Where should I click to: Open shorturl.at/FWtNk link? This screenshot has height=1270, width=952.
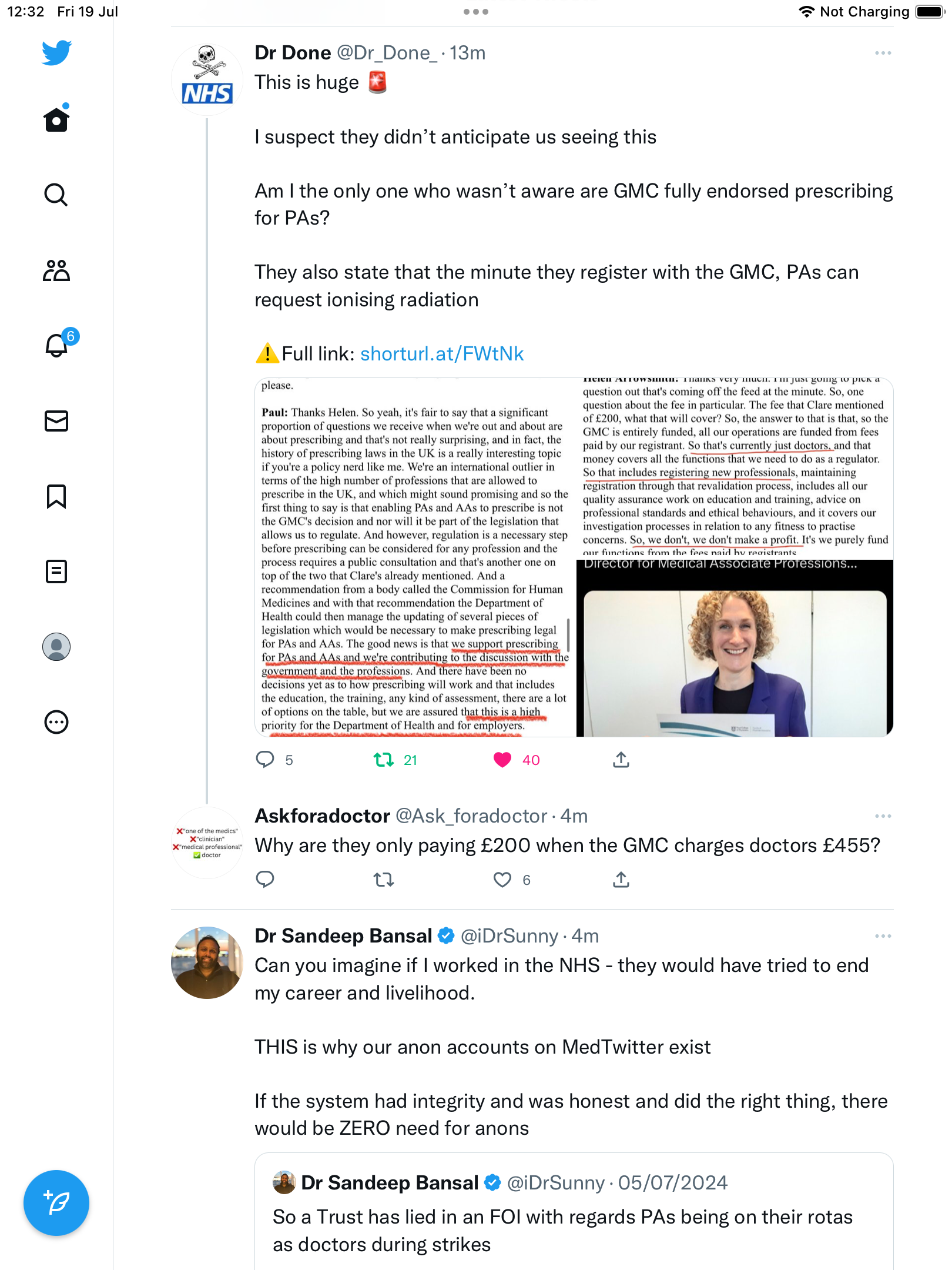click(441, 354)
